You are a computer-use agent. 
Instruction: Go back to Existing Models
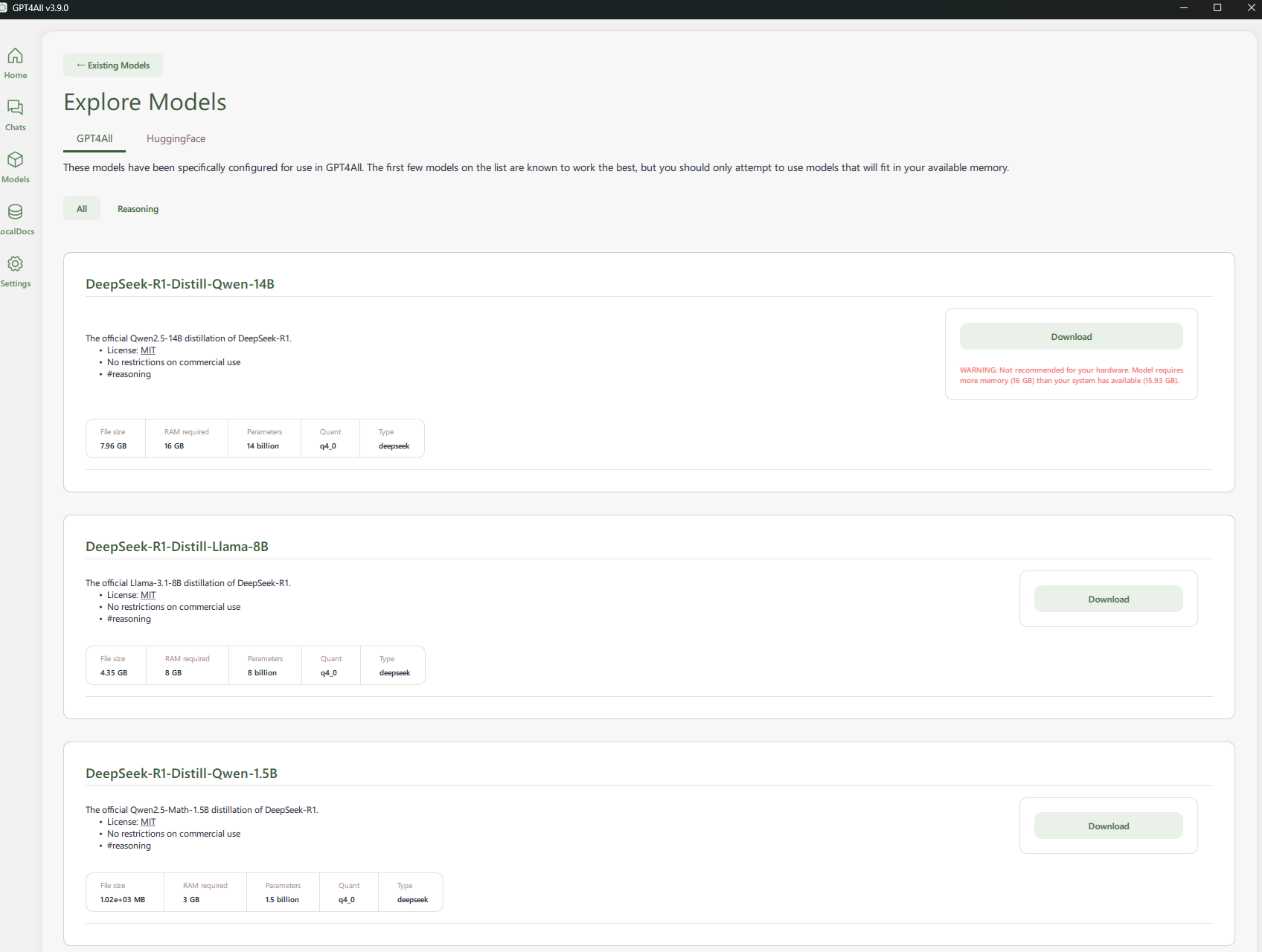coord(113,65)
